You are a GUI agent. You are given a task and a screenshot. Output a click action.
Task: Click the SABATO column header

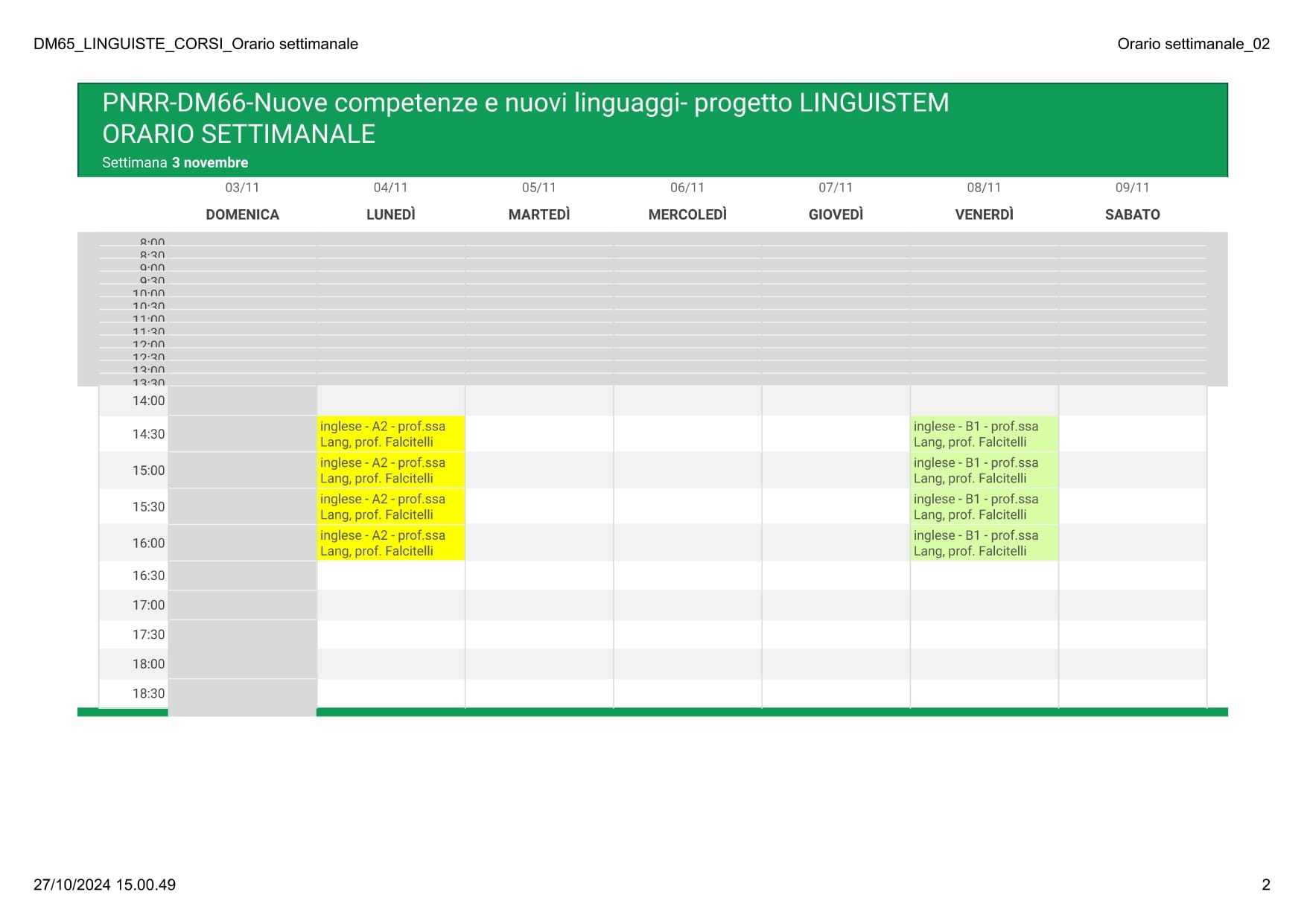click(x=1132, y=214)
